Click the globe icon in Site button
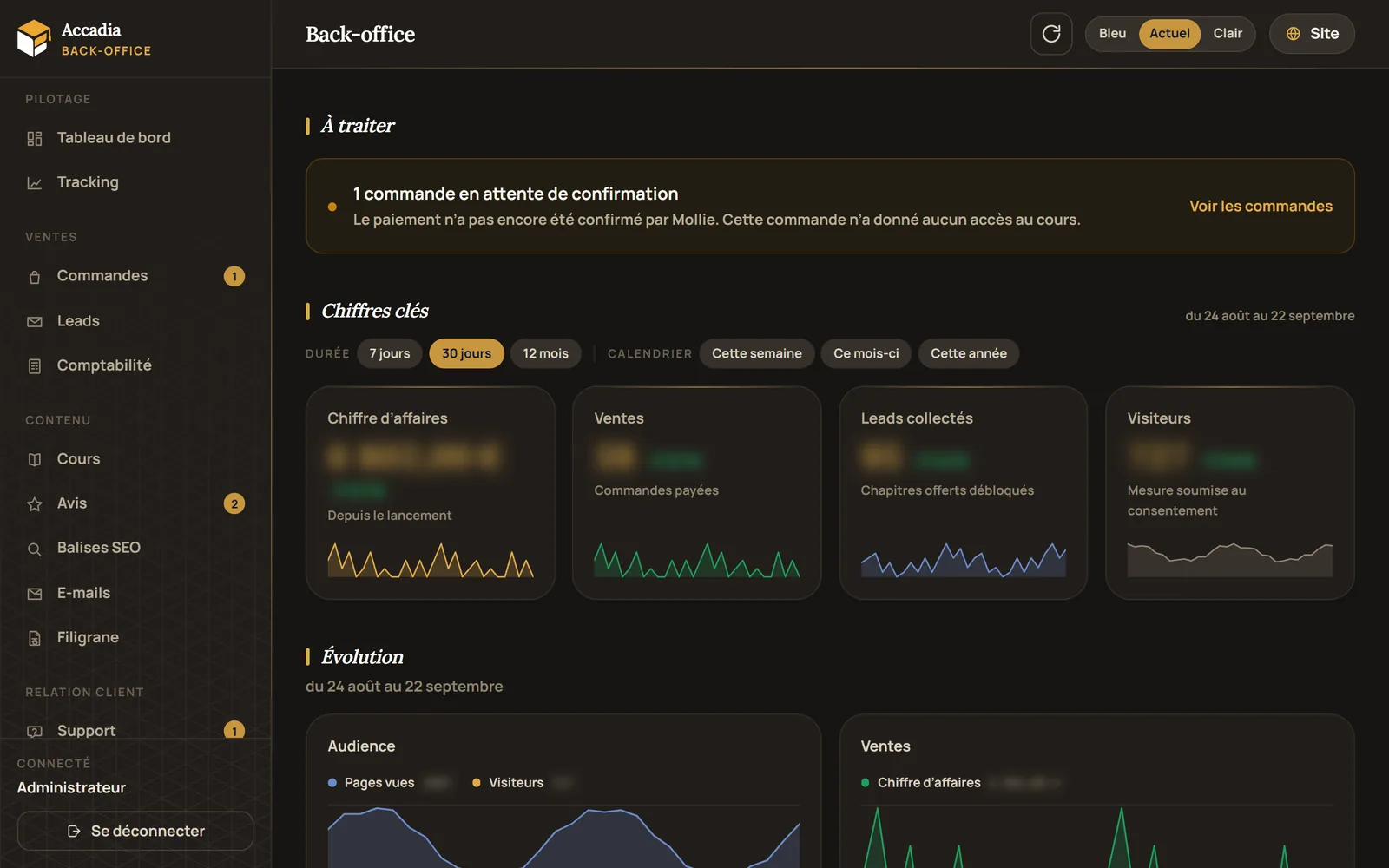This screenshot has width=1389, height=868. tap(1294, 34)
